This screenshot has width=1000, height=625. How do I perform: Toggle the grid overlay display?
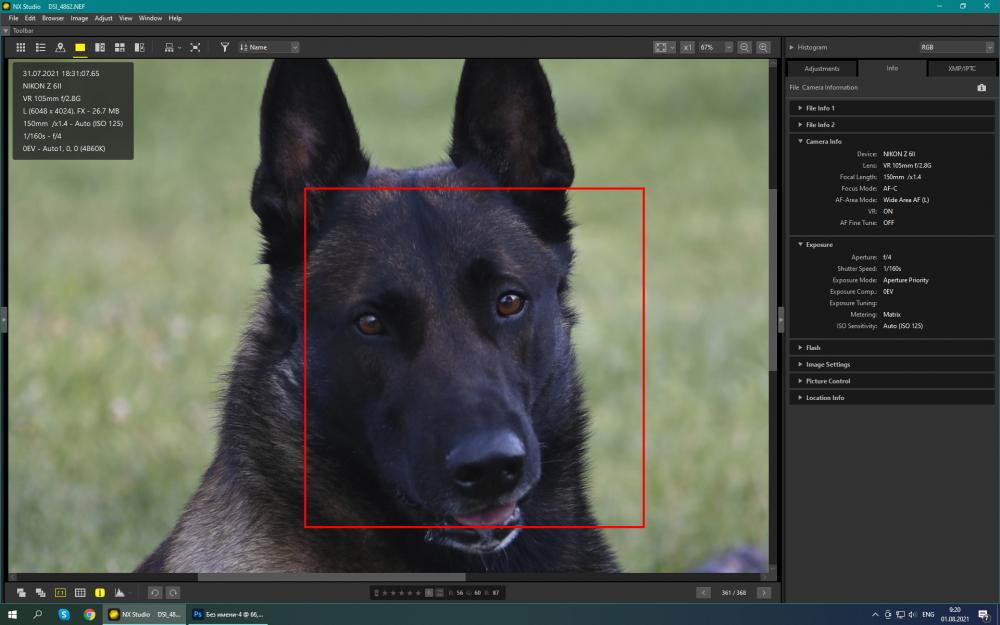(80, 592)
